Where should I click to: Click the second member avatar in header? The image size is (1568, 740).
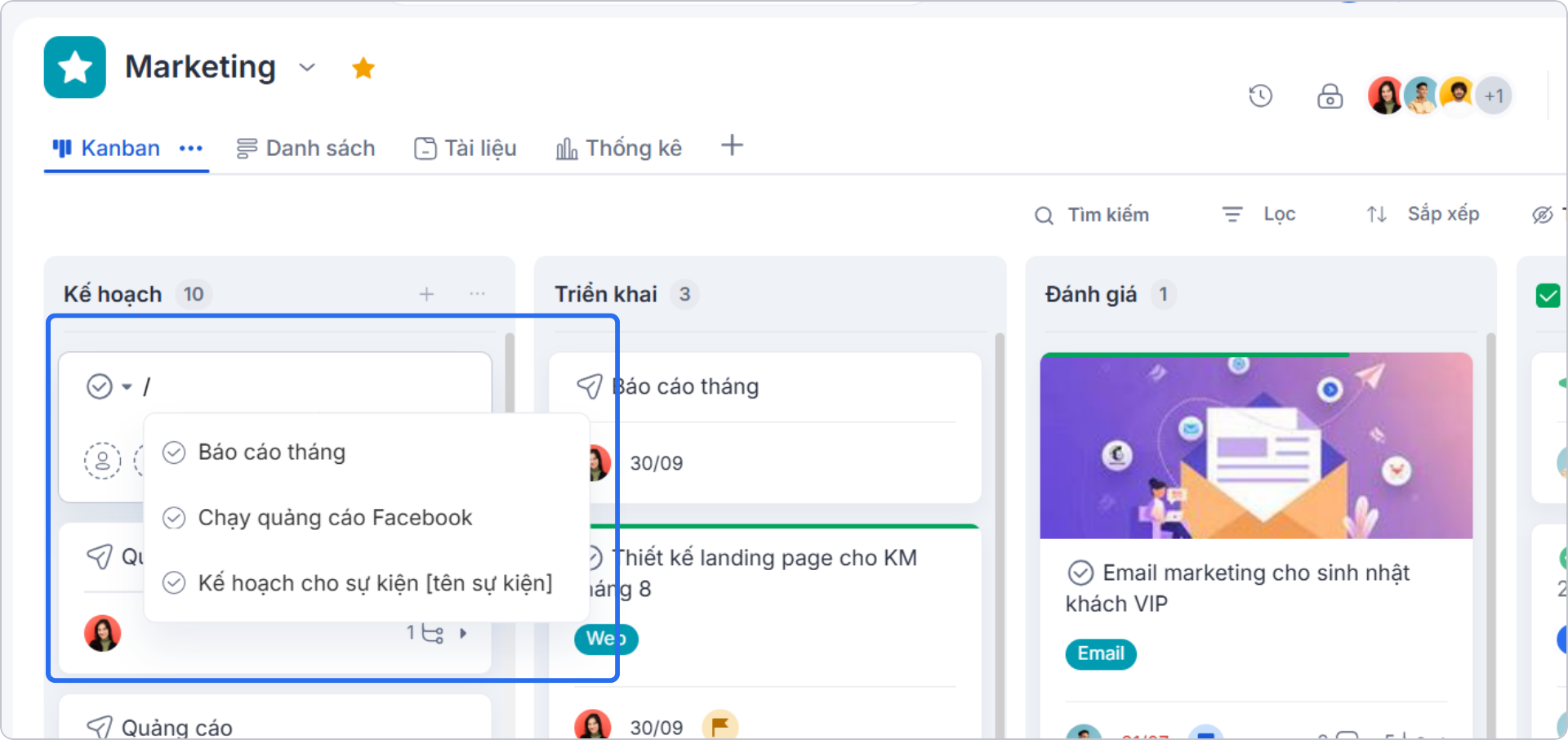pos(1422,96)
